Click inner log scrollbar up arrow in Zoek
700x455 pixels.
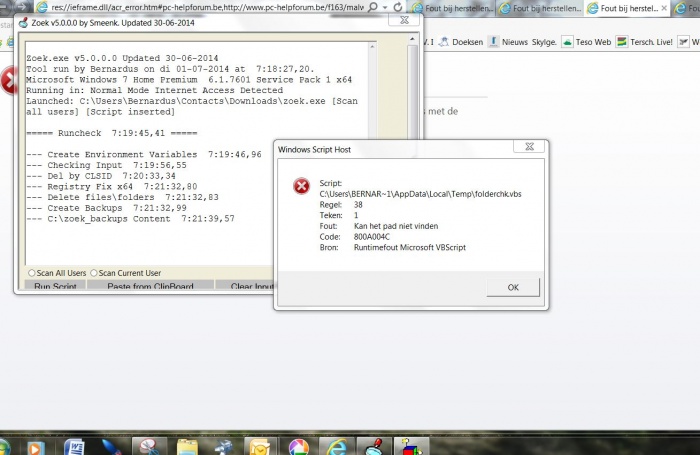point(372,46)
